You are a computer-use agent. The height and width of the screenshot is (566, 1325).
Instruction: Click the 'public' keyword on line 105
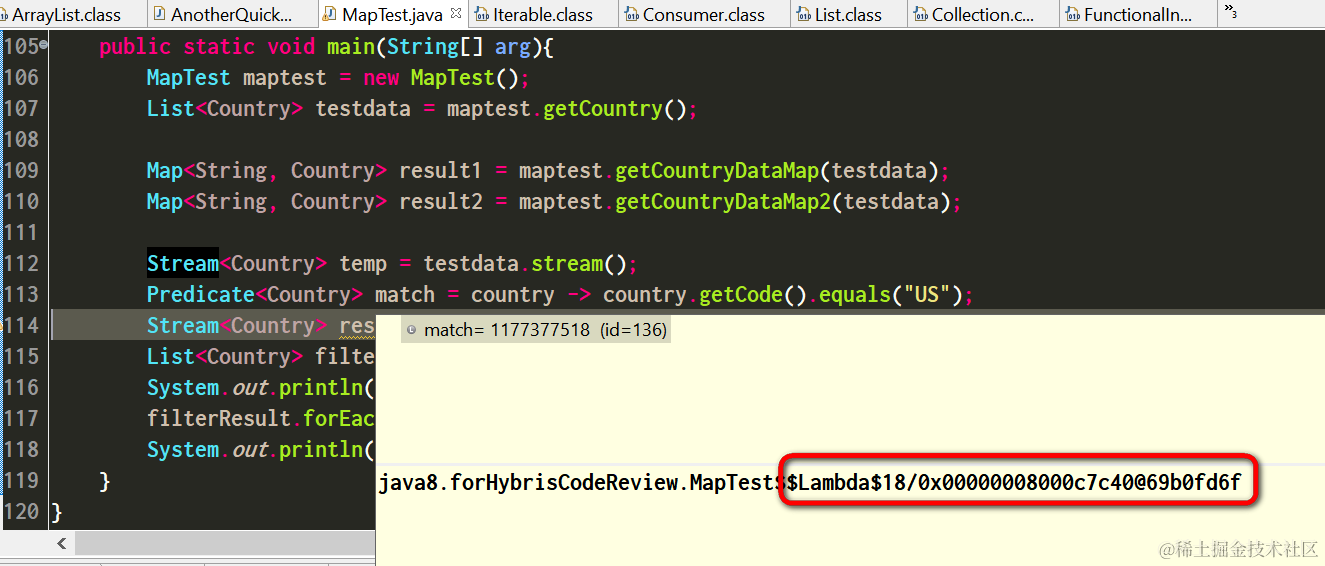[x=135, y=47]
